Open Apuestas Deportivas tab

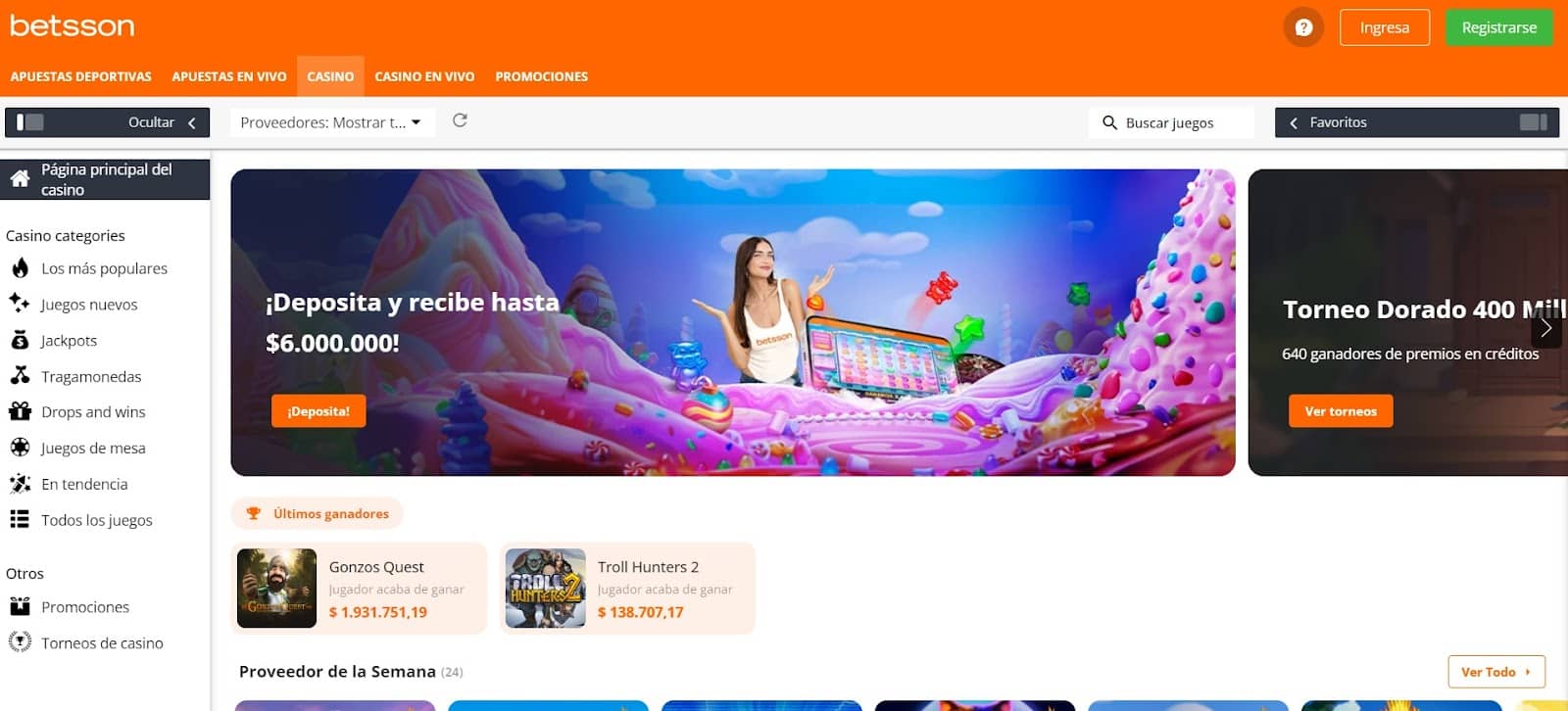(x=81, y=76)
